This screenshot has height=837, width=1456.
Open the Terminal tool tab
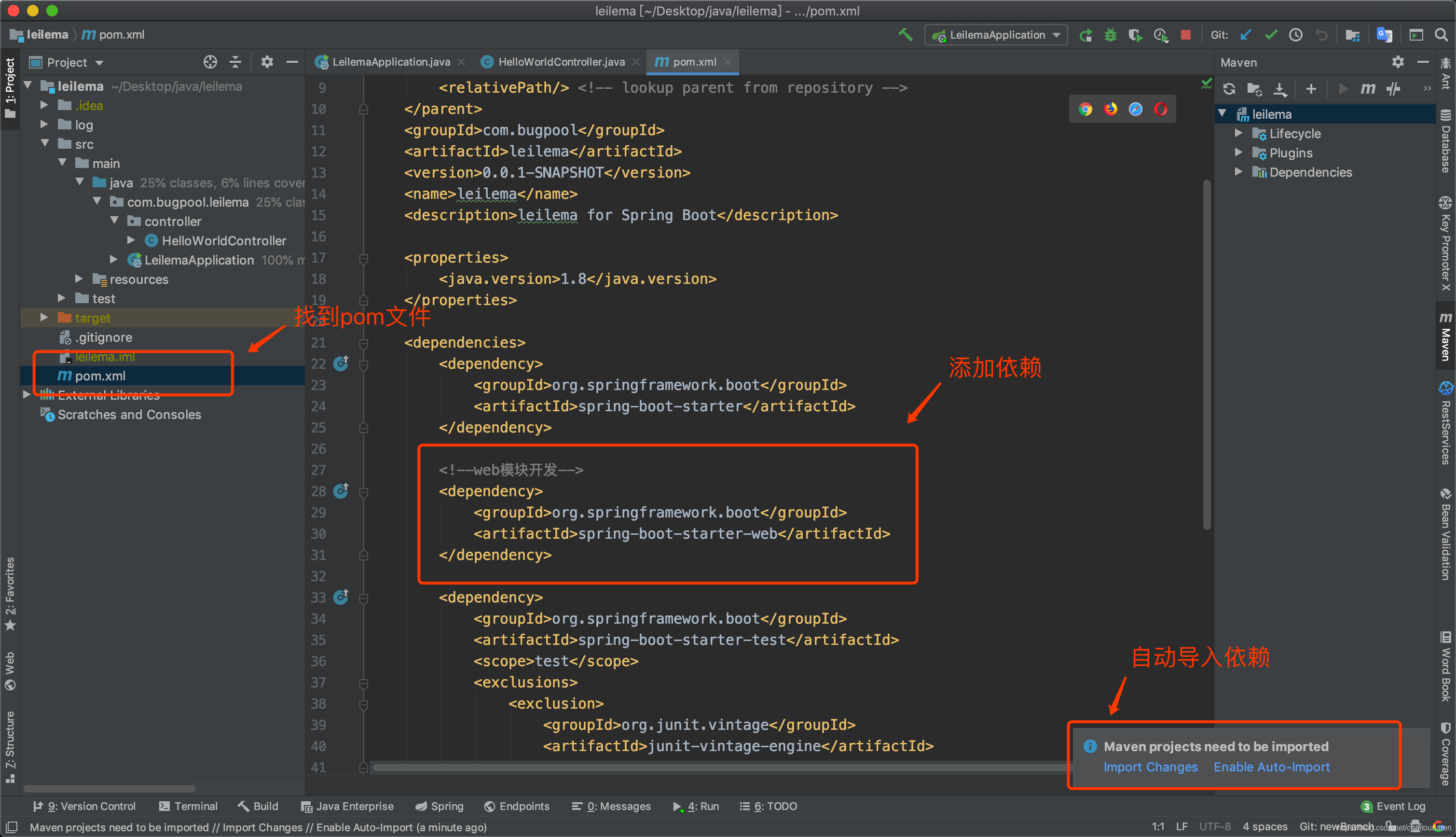click(x=188, y=806)
